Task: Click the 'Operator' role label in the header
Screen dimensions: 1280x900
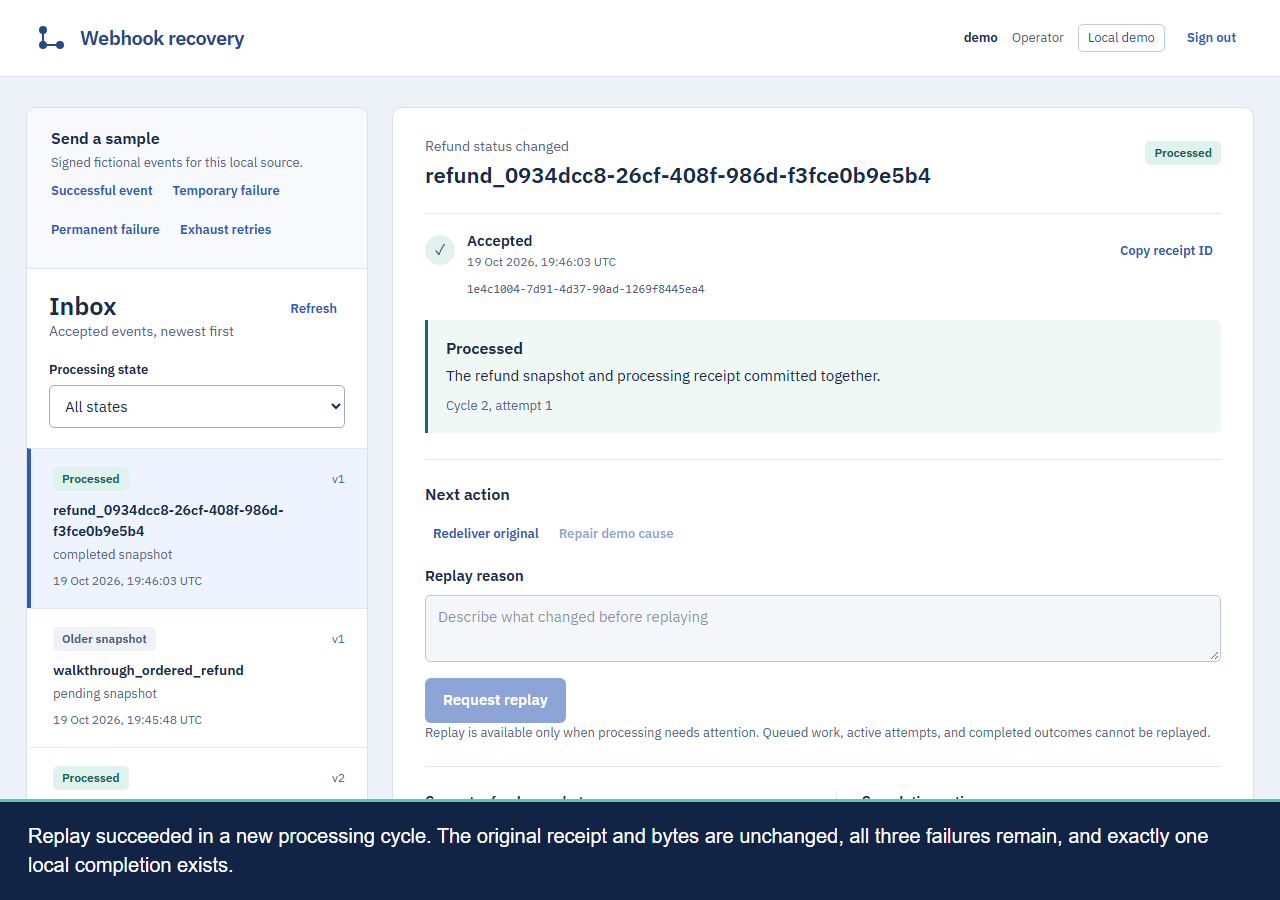Action: pos(1038,38)
